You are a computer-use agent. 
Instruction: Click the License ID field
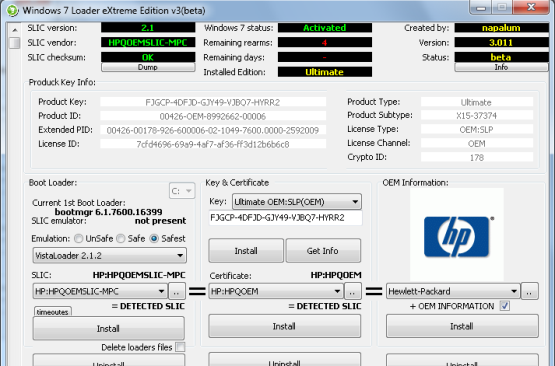tap(213, 144)
